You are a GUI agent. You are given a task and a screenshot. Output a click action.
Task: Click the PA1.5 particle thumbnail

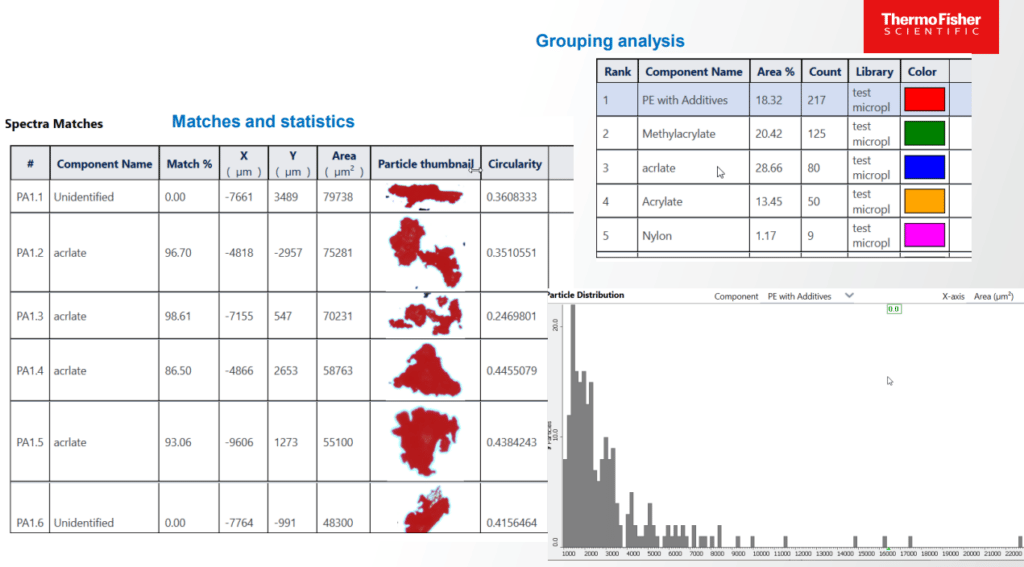pos(426,442)
